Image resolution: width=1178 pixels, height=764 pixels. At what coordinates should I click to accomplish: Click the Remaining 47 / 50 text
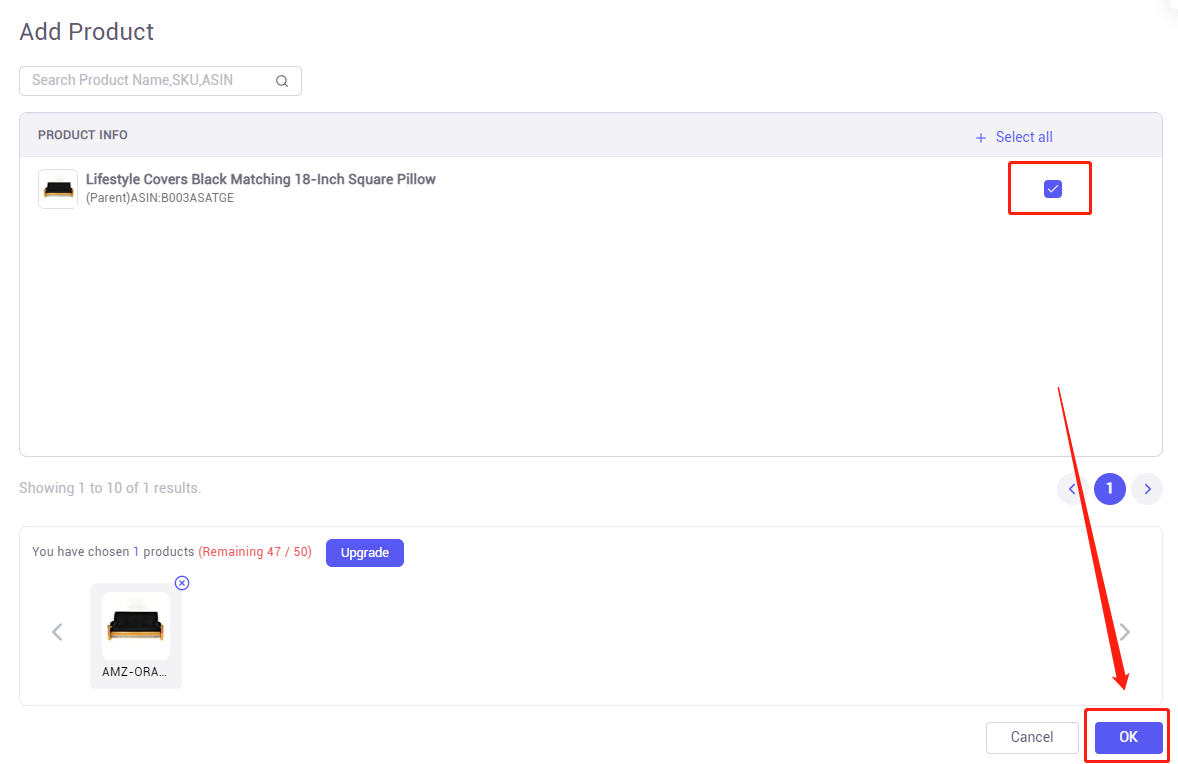[x=255, y=551]
